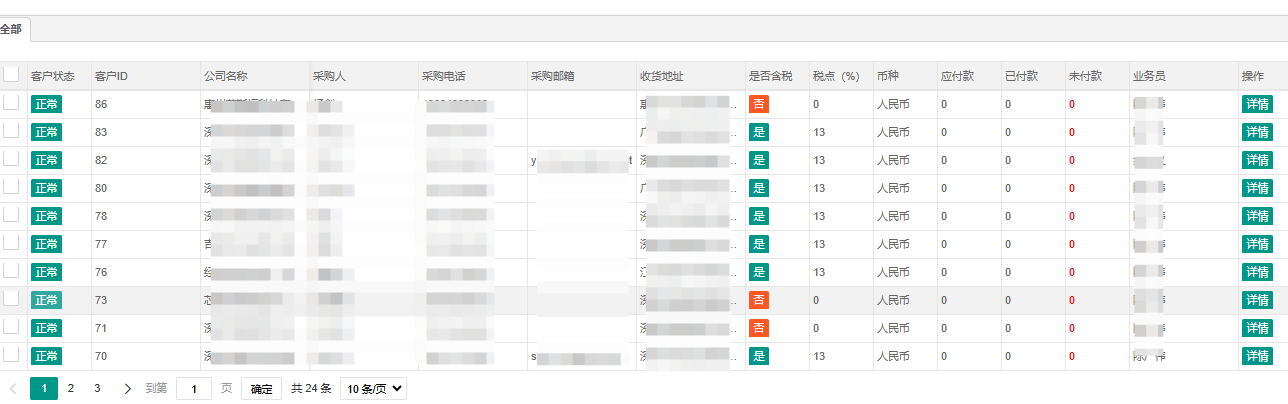Click the tax rate 13 in row ID 78
Image resolution: width=1288 pixels, height=404 pixels.
819,216
